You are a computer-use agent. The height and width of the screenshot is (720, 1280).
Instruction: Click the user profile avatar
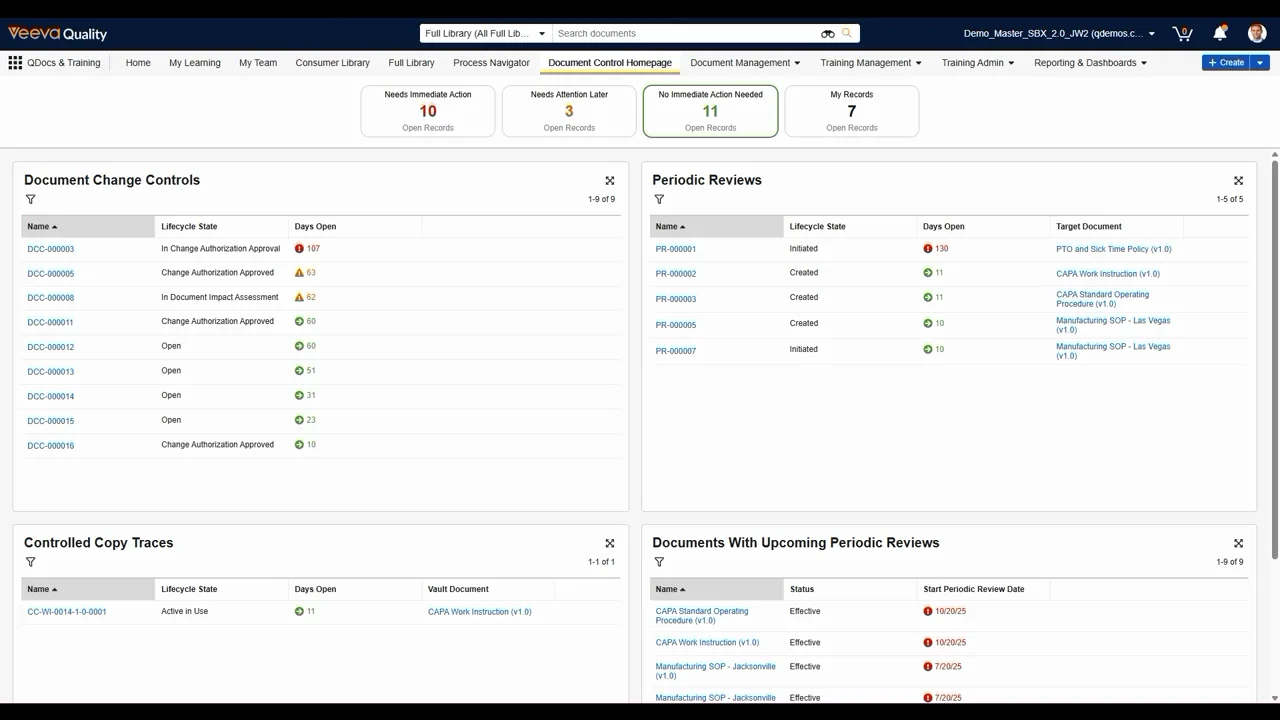1257,33
